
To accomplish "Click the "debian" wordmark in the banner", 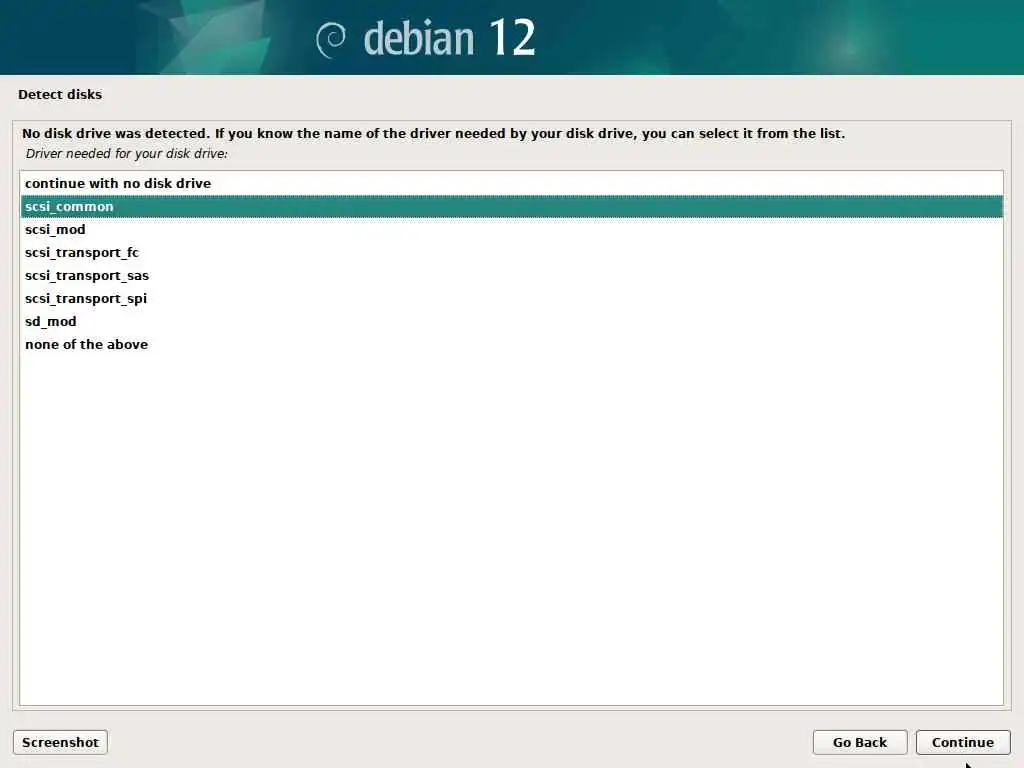I will (x=419, y=39).
